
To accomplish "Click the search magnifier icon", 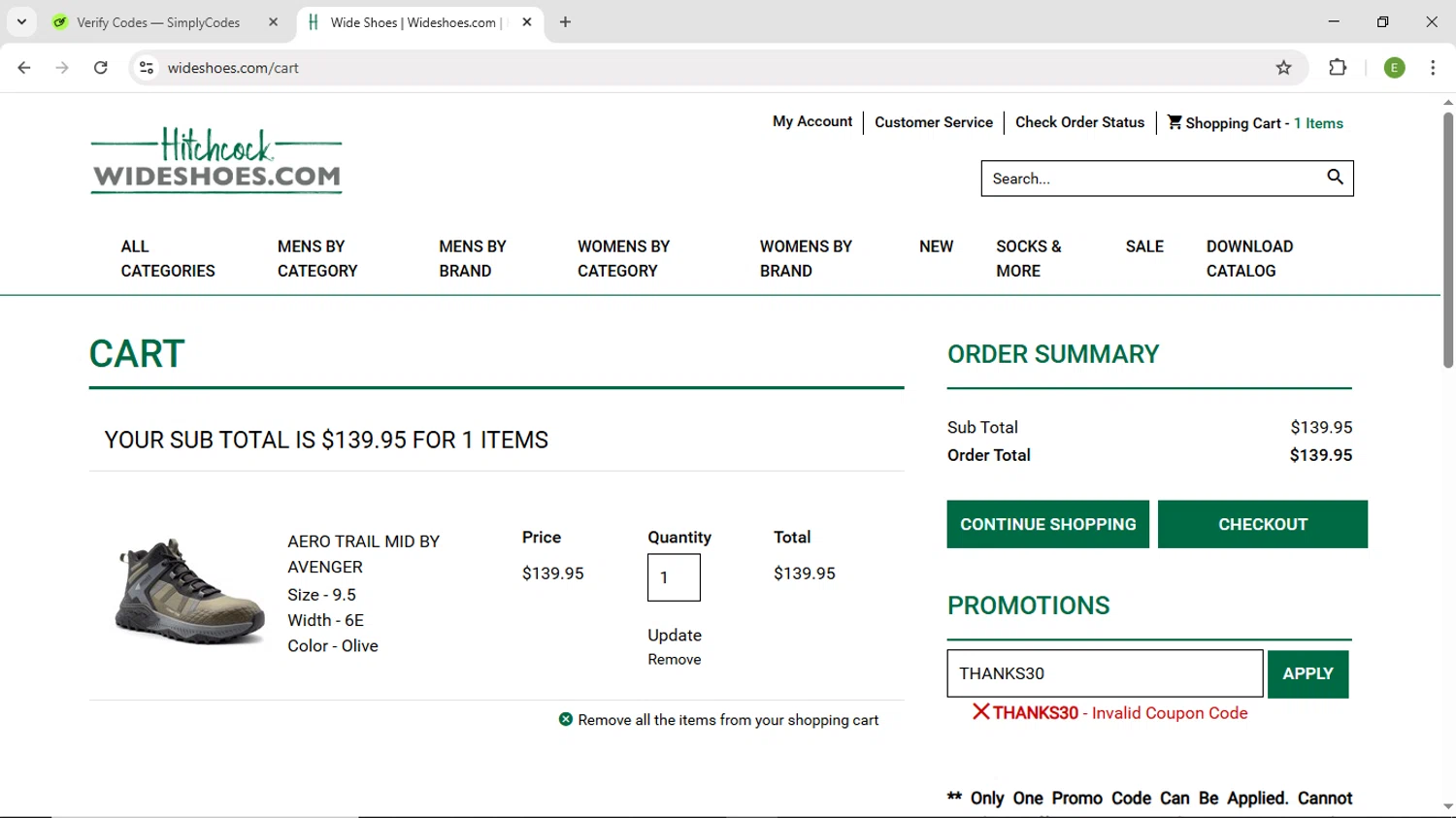I will [x=1335, y=177].
